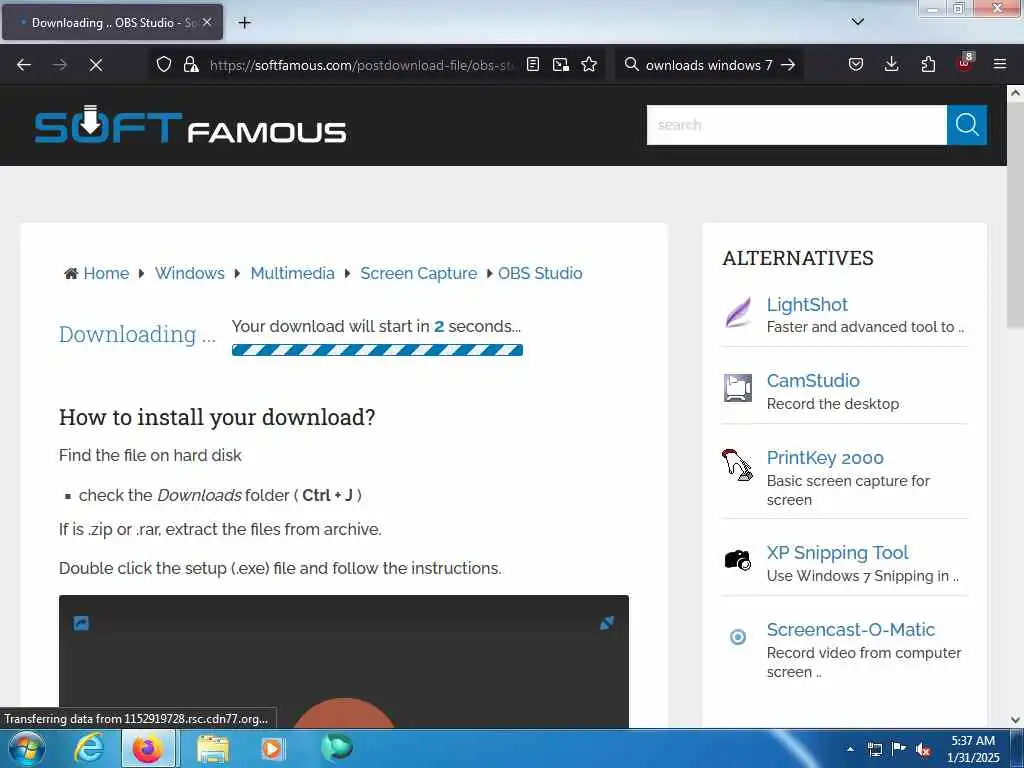Click the browser back arrow

point(24,65)
